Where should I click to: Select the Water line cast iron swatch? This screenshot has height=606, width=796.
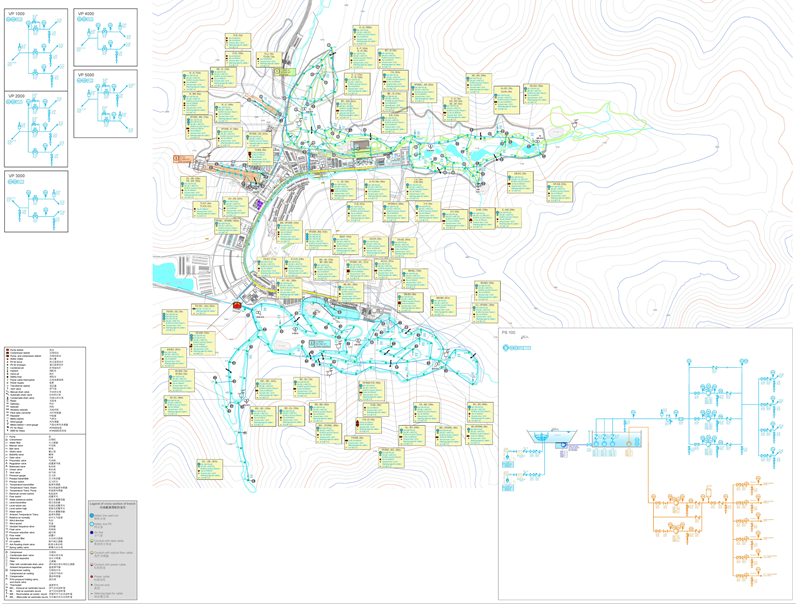(92, 516)
